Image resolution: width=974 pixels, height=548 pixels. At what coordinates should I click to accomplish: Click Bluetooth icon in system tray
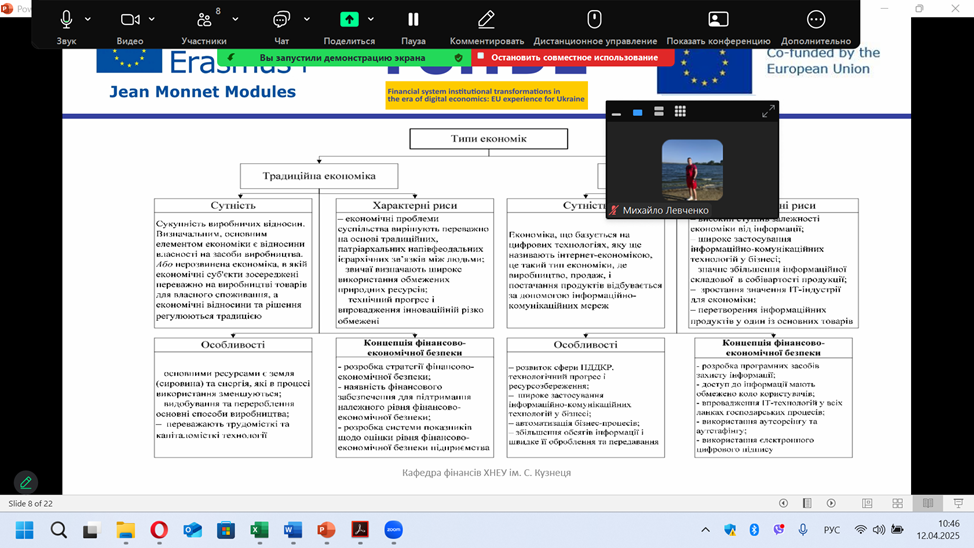[754, 529]
